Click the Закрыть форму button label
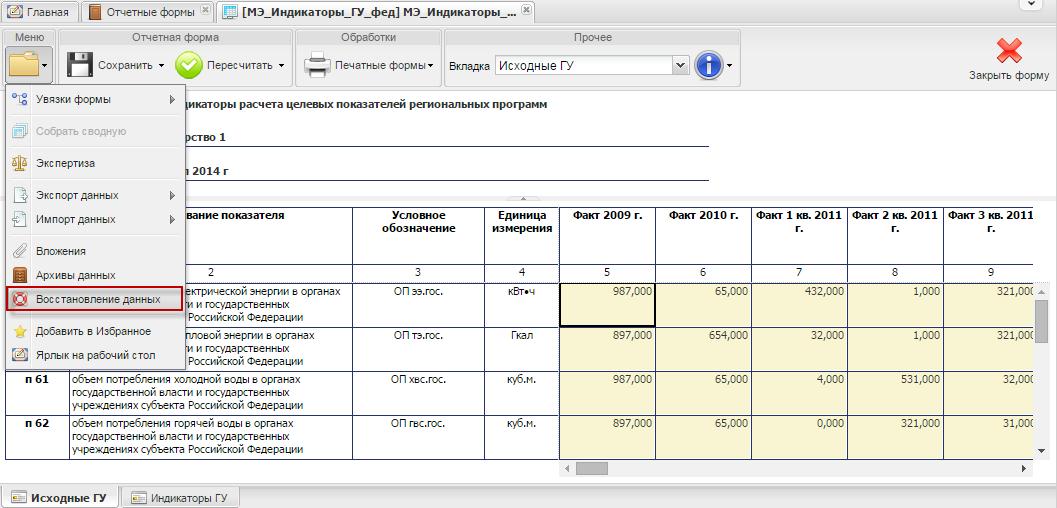 point(1009,75)
